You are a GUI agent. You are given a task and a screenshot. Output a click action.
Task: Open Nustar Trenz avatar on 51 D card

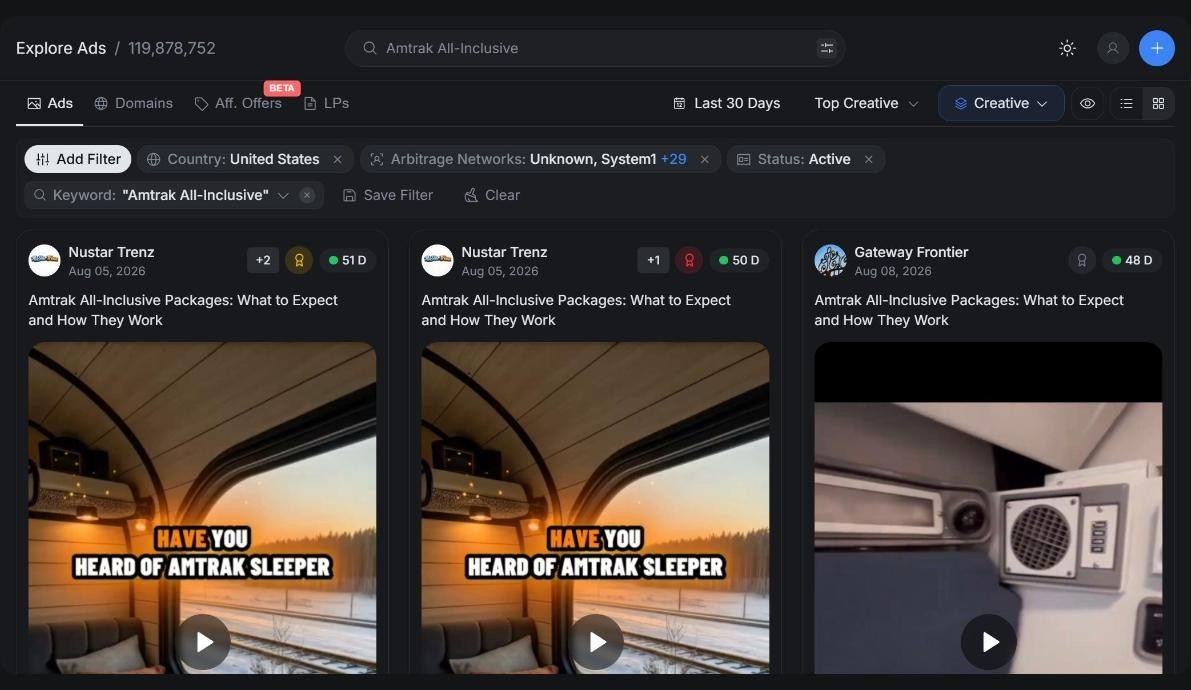click(x=44, y=260)
